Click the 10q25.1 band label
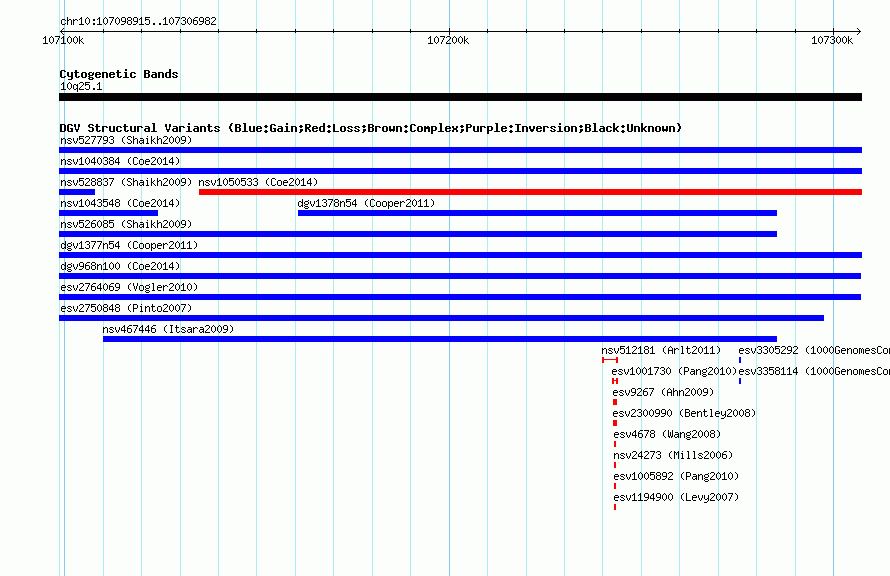 coord(81,86)
